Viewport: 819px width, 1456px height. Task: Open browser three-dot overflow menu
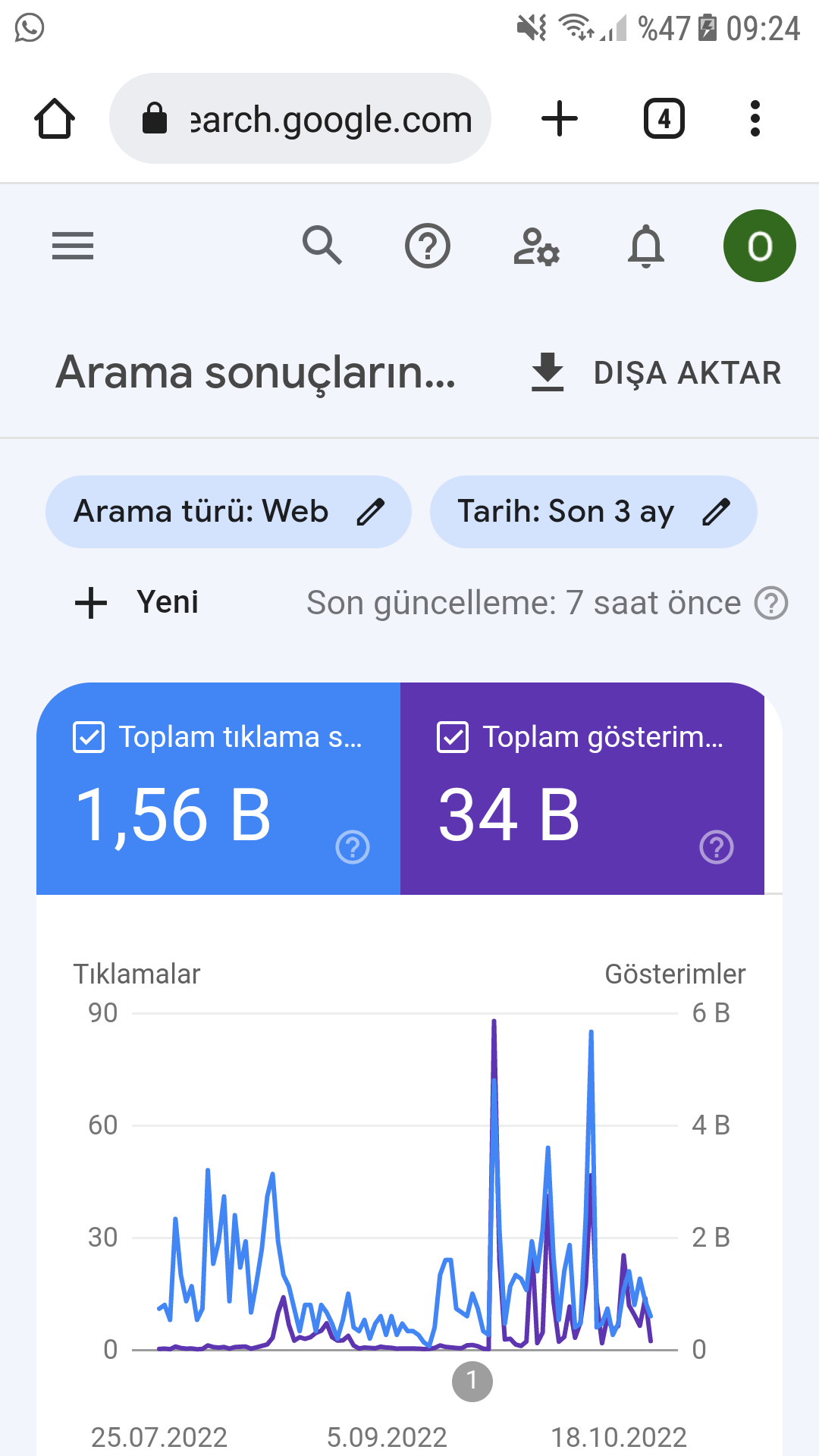pos(755,118)
